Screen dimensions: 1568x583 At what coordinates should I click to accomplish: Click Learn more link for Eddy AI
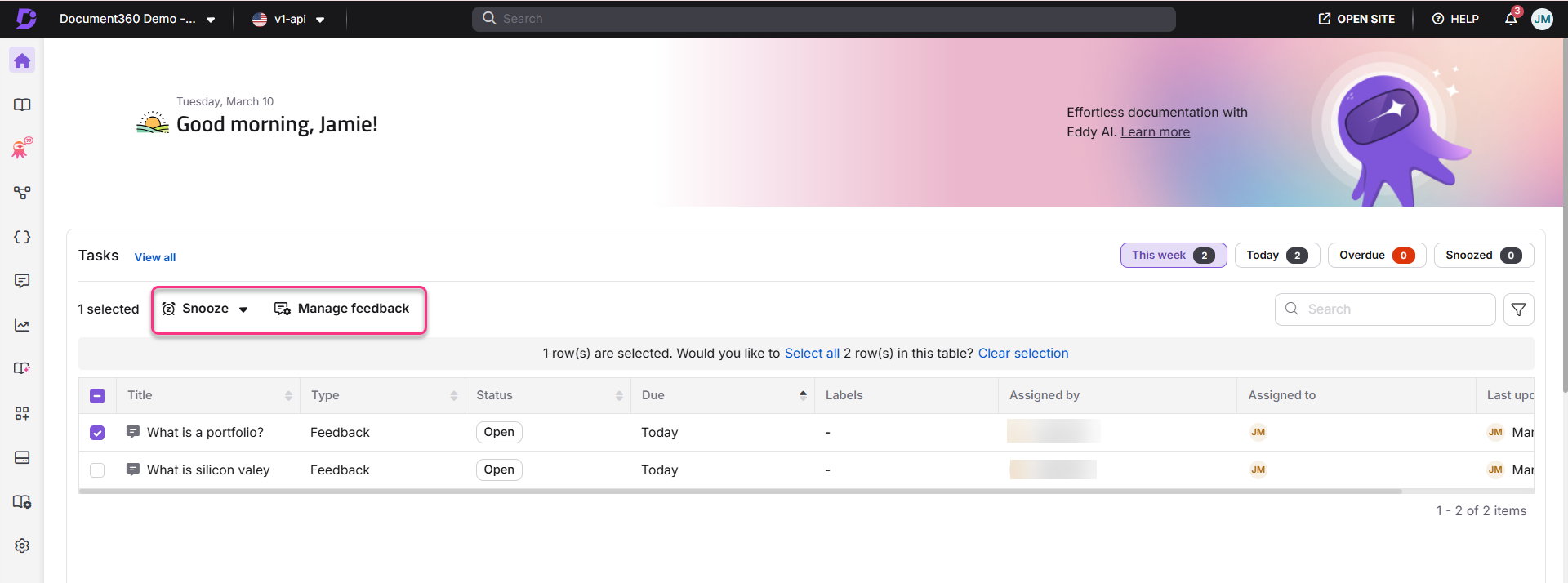click(x=1155, y=132)
